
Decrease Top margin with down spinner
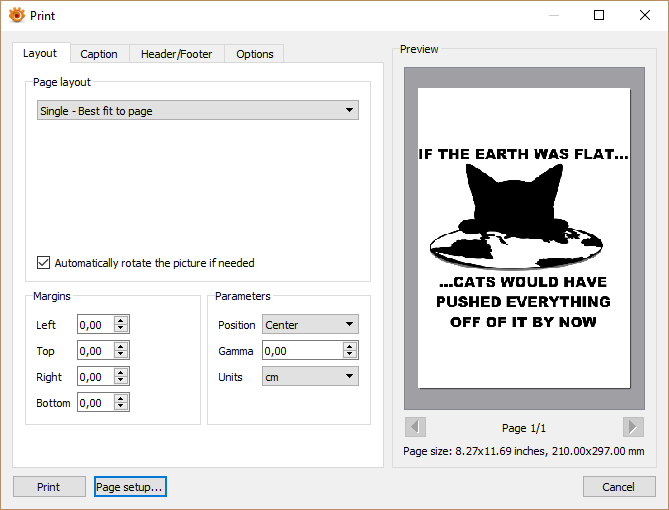click(121, 355)
